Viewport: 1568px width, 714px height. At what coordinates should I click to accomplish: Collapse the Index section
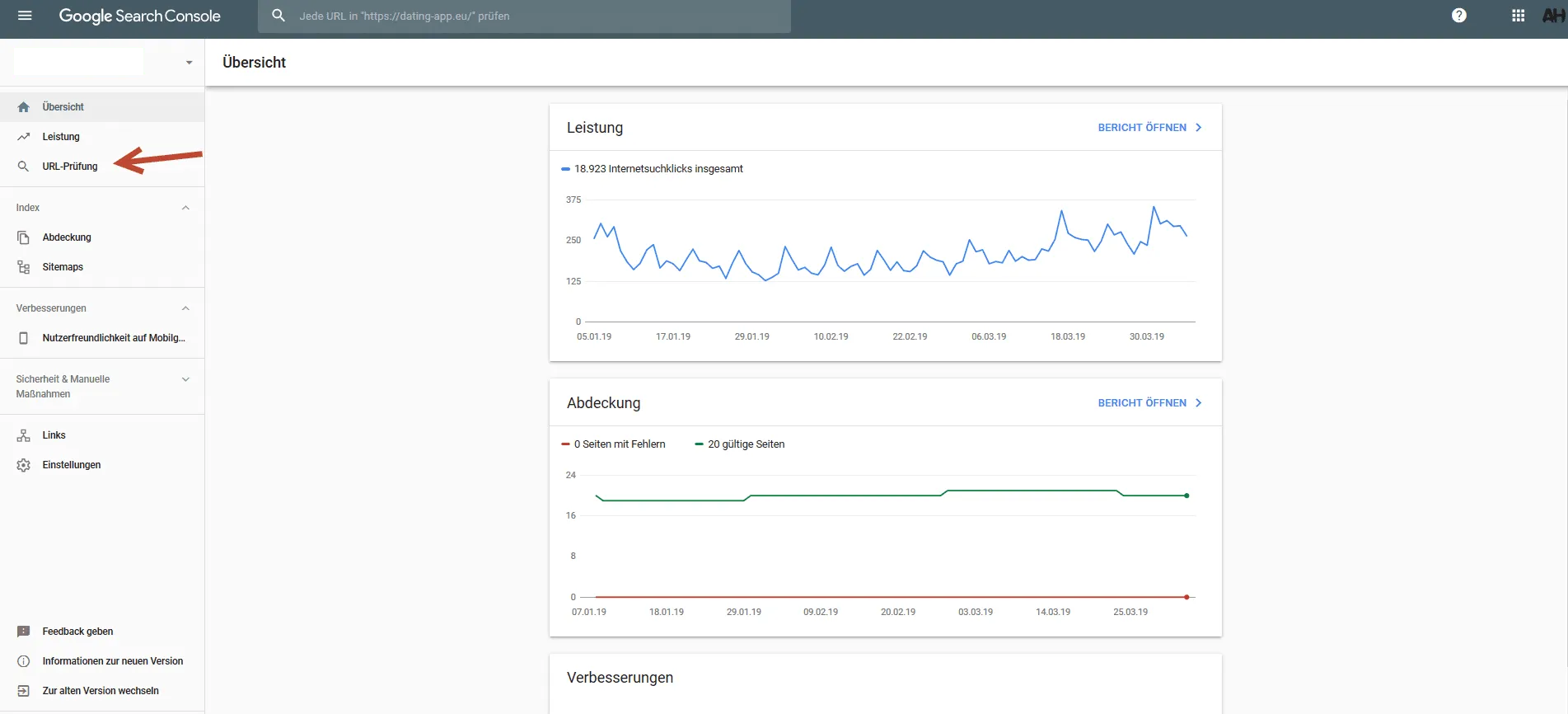(185, 208)
